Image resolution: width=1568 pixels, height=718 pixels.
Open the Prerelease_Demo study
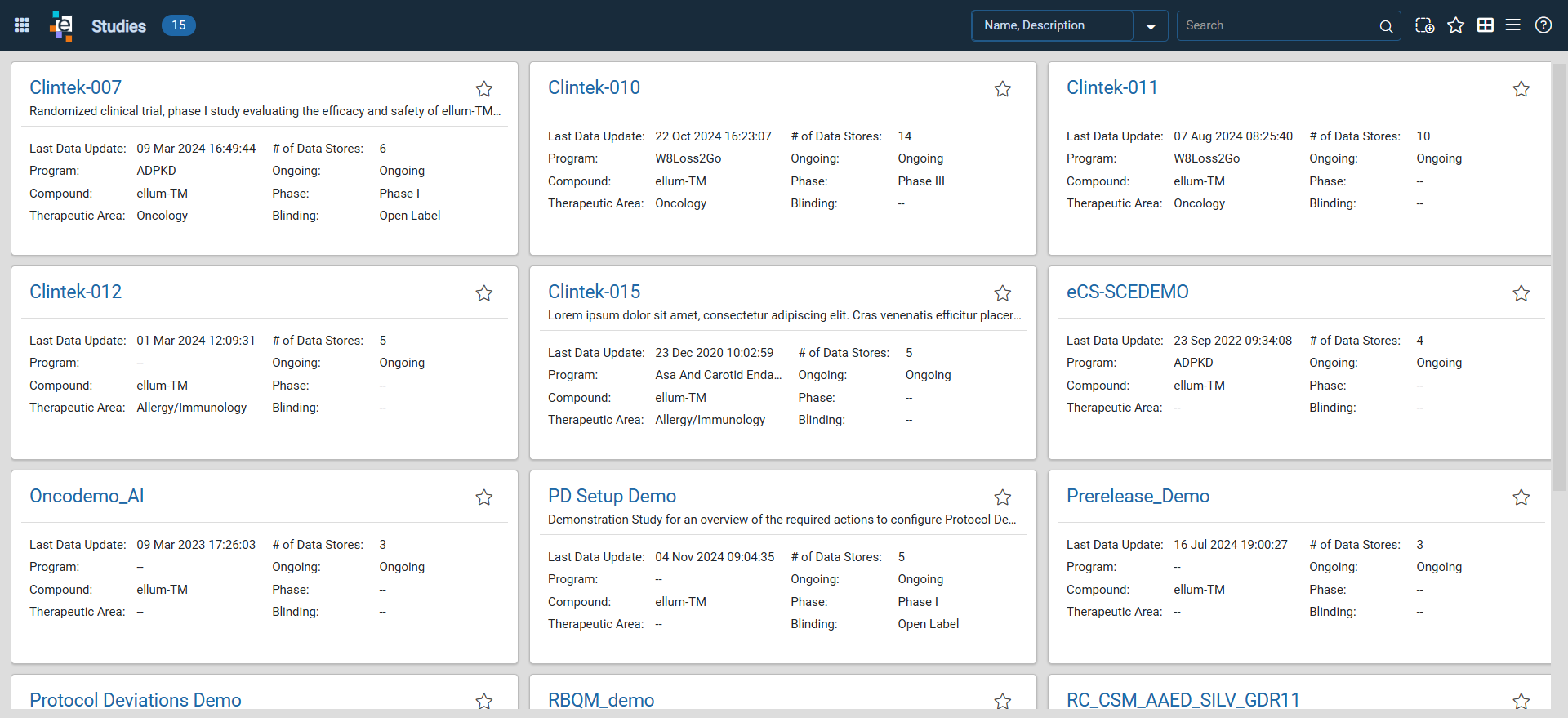click(x=1138, y=496)
